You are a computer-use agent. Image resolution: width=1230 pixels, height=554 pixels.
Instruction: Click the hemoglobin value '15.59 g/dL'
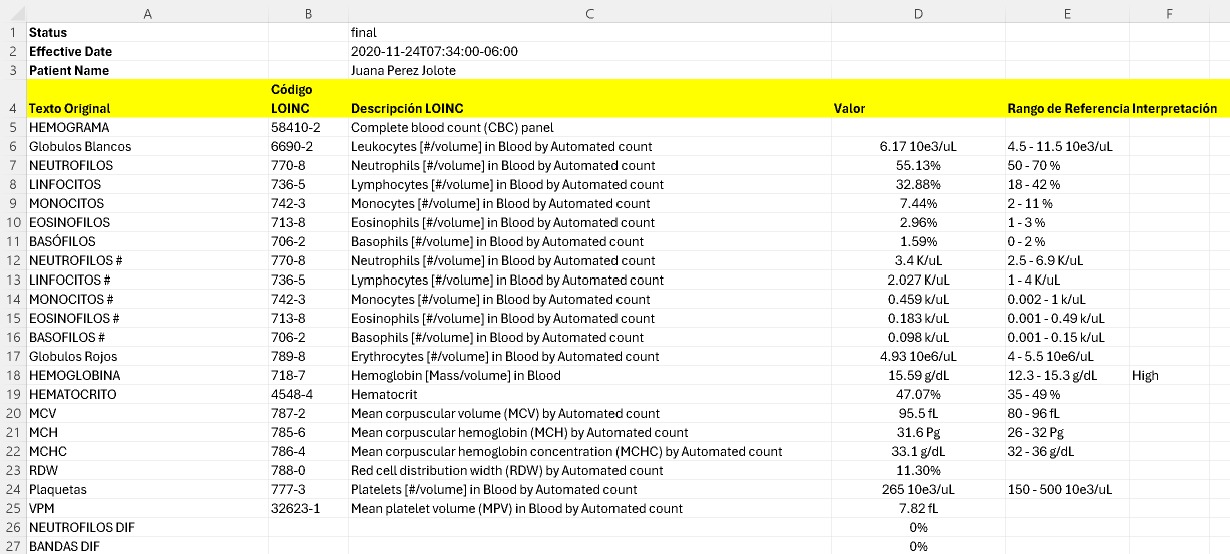click(x=918, y=376)
